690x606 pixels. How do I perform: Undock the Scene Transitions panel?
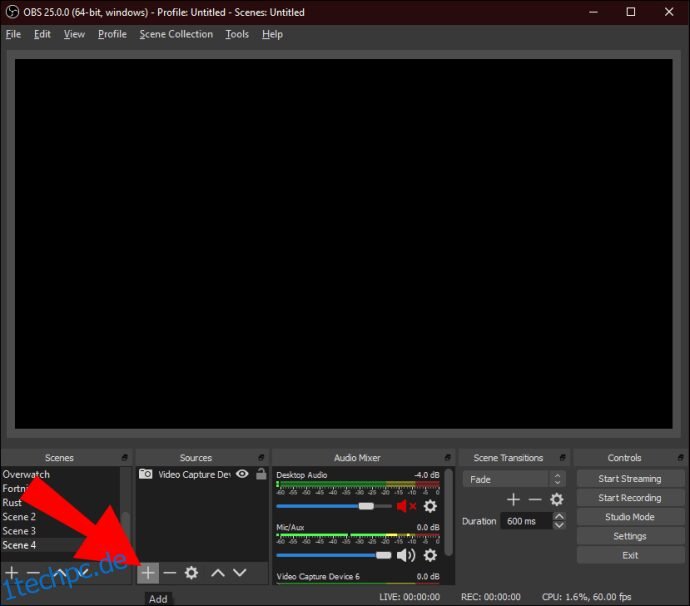pos(562,458)
